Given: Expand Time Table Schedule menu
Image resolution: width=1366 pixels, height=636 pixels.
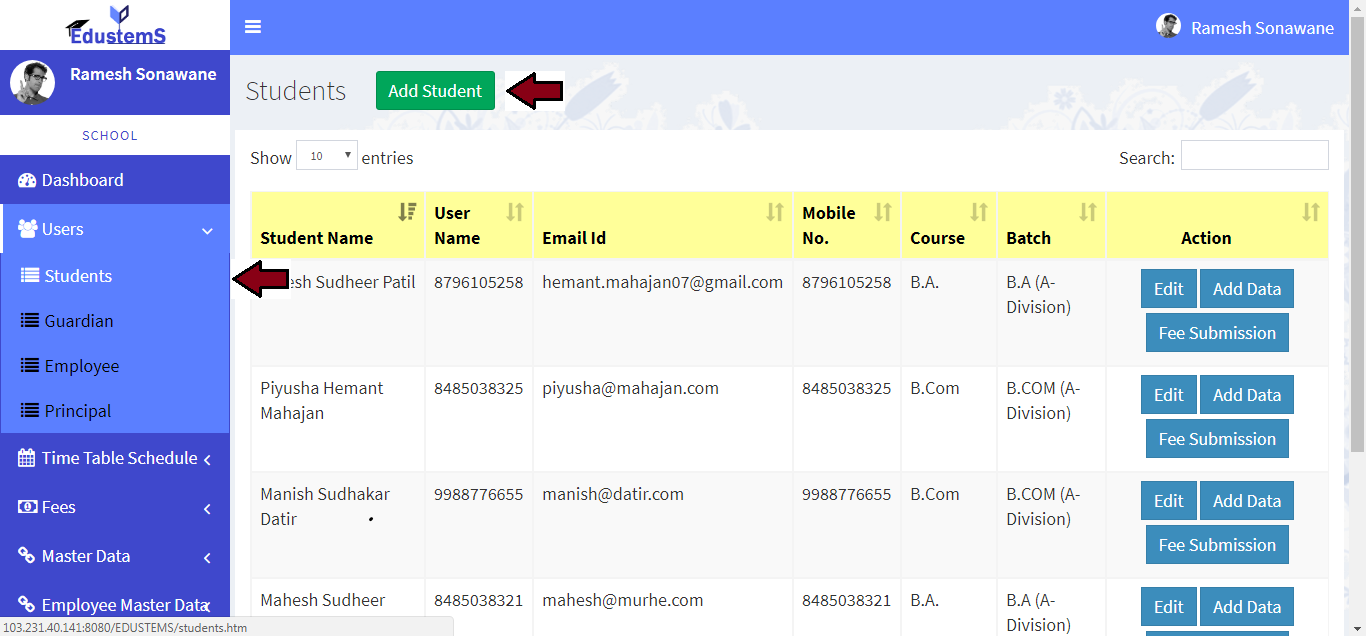Looking at the screenshot, I should click(x=115, y=458).
